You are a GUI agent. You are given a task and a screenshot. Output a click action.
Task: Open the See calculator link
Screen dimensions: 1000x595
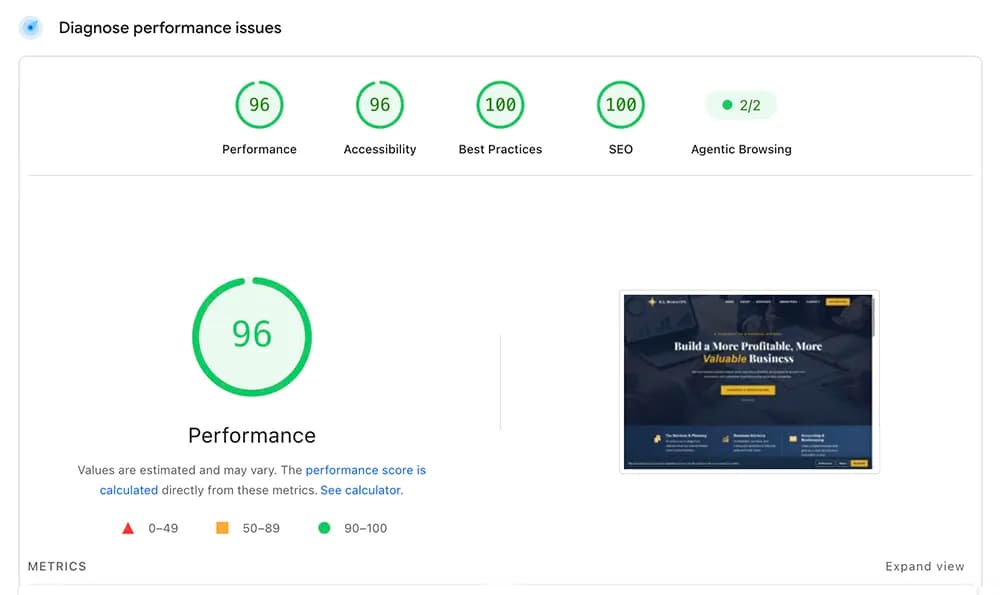(x=361, y=490)
